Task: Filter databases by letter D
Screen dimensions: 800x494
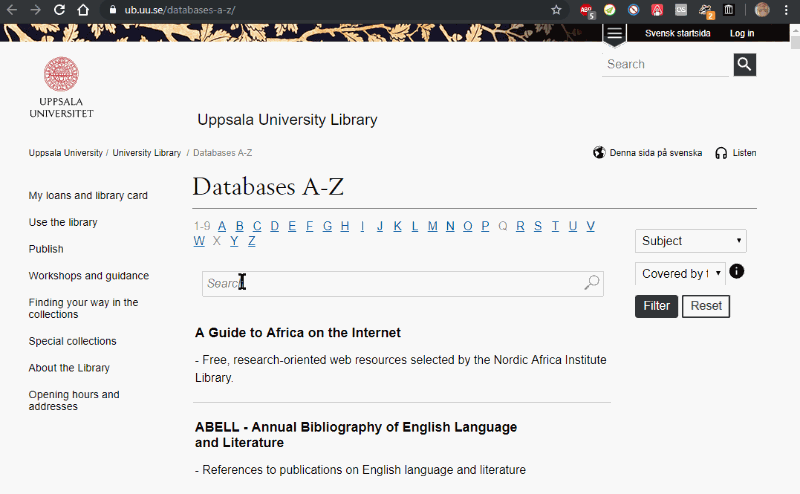Action: [x=274, y=226]
